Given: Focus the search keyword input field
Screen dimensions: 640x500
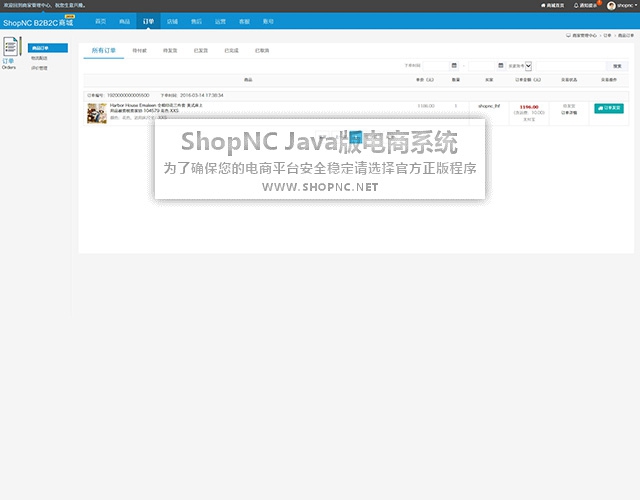Looking at the screenshot, I should (571, 66).
